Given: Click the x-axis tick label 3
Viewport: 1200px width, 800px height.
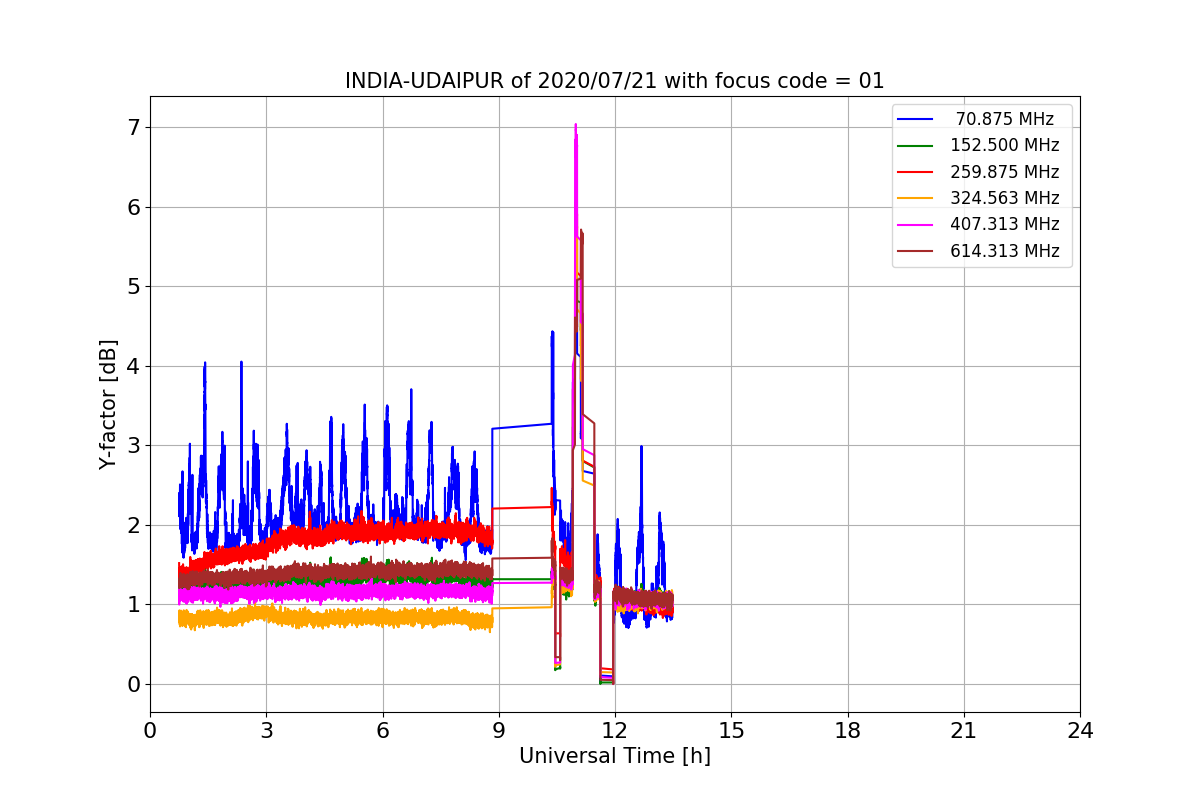Looking at the screenshot, I should click(266, 731).
